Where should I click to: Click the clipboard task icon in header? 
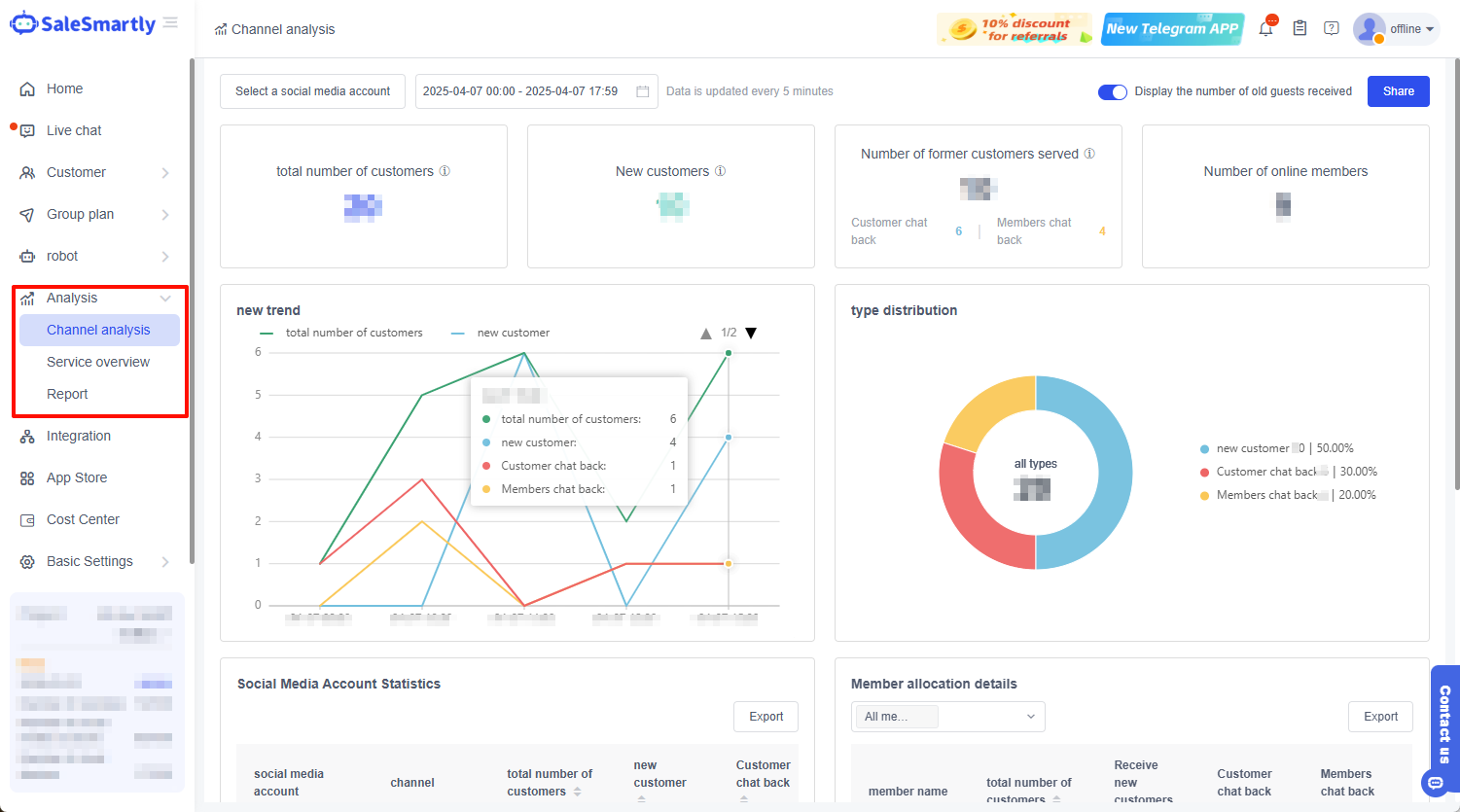(1300, 29)
